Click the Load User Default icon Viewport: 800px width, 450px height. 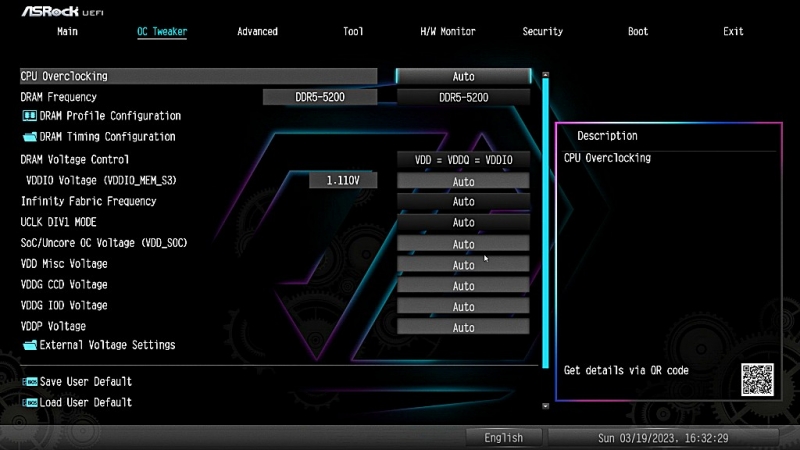[x=30, y=403]
